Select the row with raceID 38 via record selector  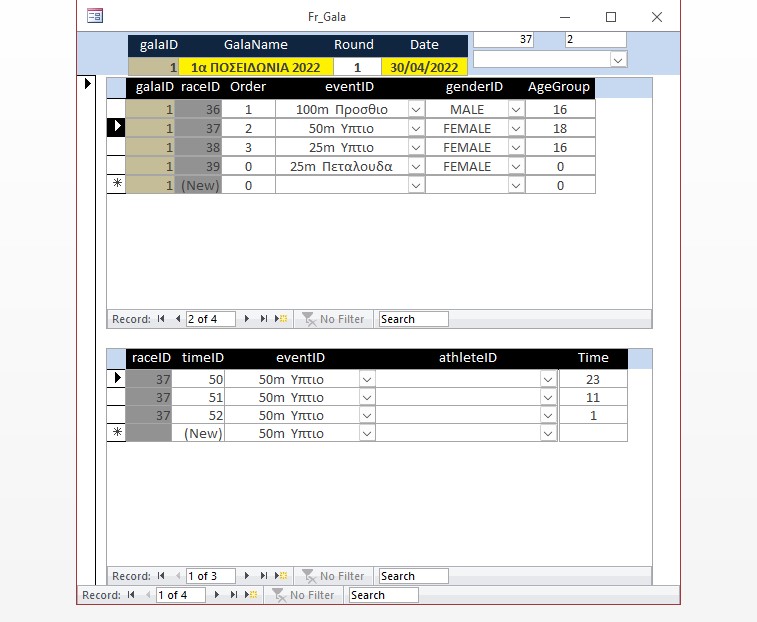[116, 147]
